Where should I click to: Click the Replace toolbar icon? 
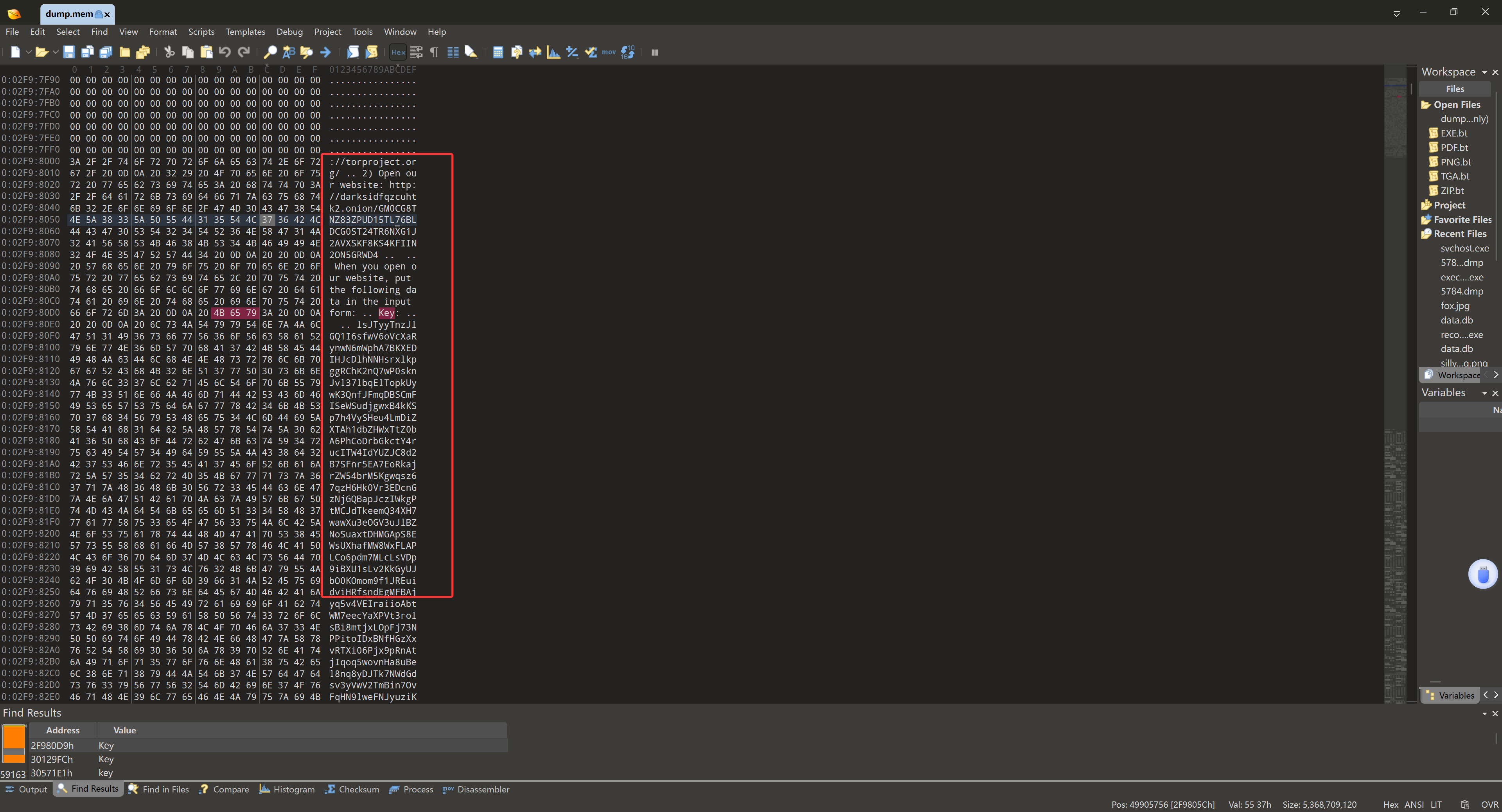pyautogui.click(x=289, y=52)
